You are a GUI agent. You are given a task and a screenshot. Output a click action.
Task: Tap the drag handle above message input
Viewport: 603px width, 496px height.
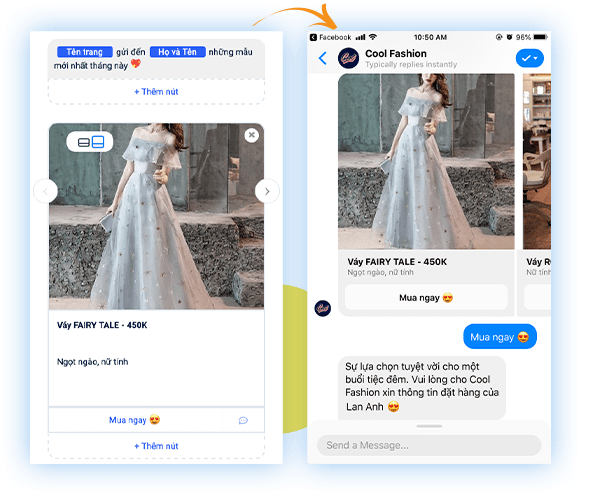(429, 426)
